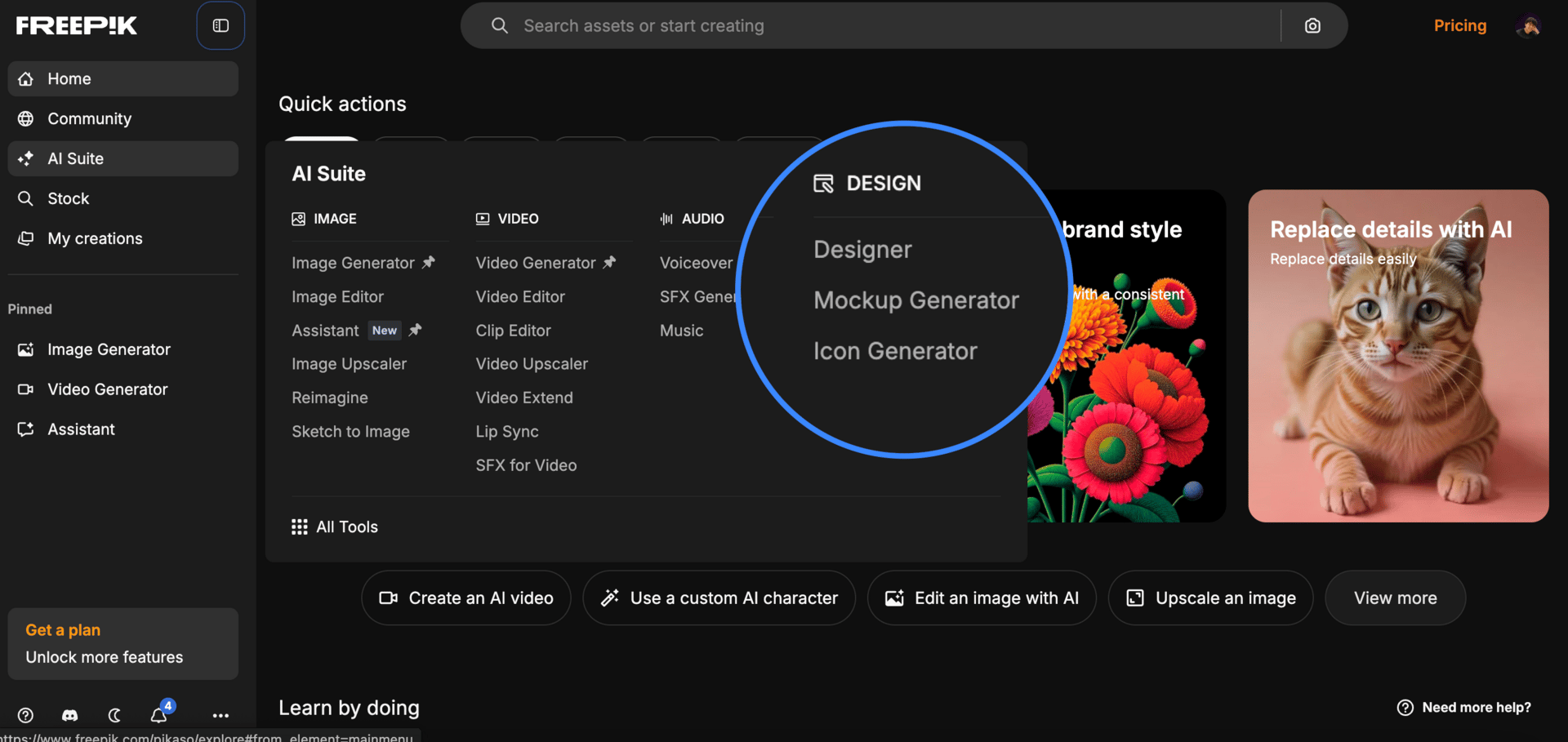Open pinned Video Generator shortcut

123,389
